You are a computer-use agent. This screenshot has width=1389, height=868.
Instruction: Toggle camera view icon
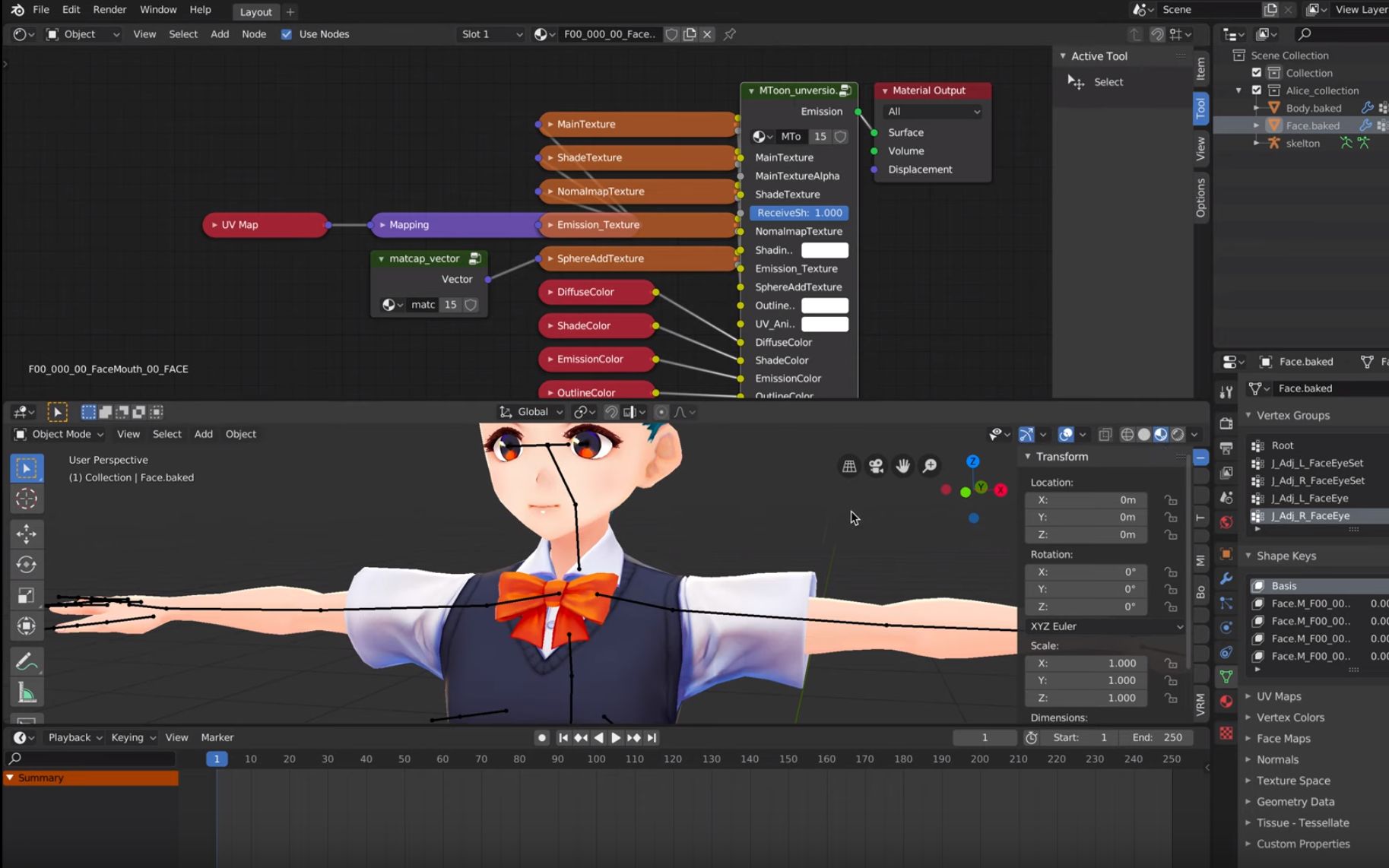[x=876, y=466]
